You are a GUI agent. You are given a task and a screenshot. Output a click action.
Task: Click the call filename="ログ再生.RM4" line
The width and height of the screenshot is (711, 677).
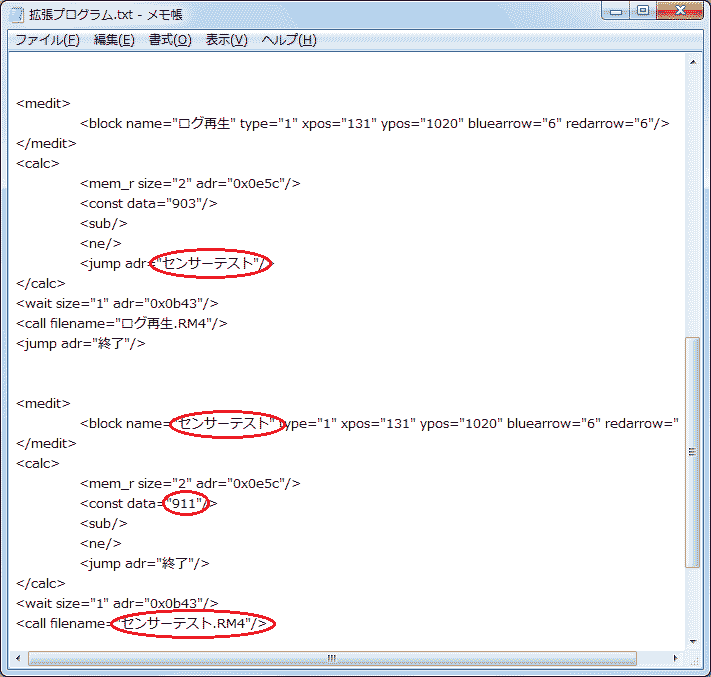(122, 323)
